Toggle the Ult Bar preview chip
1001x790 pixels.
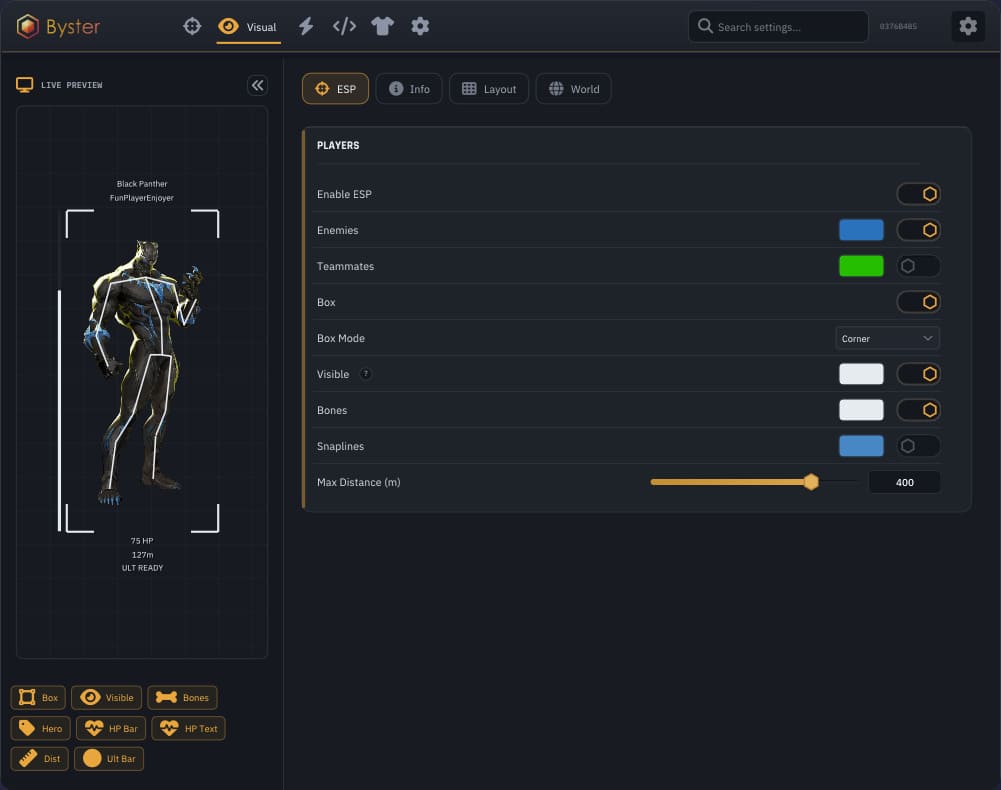click(x=109, y=759)
